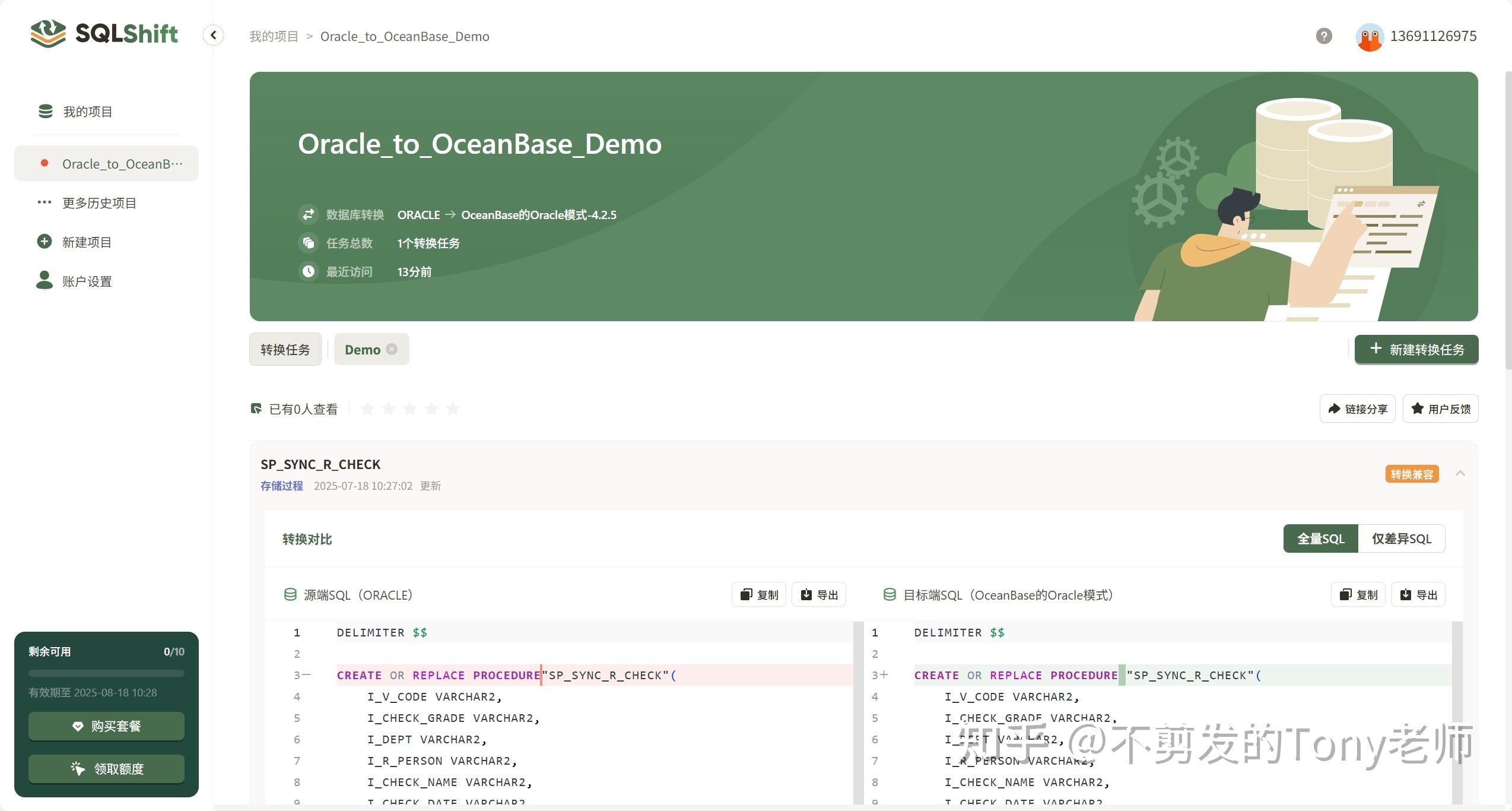Export the source ORACLE SQL
Viewport: 1512px width, 811px height.
point(818,594)
